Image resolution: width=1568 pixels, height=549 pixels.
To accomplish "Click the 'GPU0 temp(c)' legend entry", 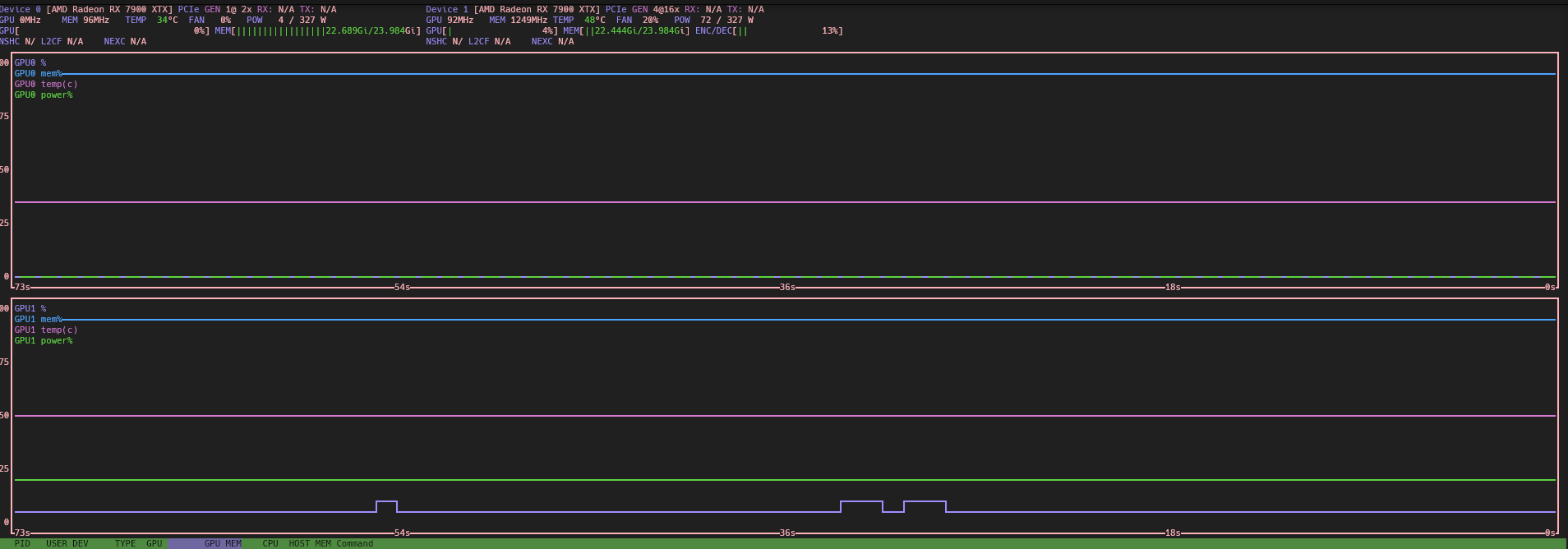I will (46, 84).
